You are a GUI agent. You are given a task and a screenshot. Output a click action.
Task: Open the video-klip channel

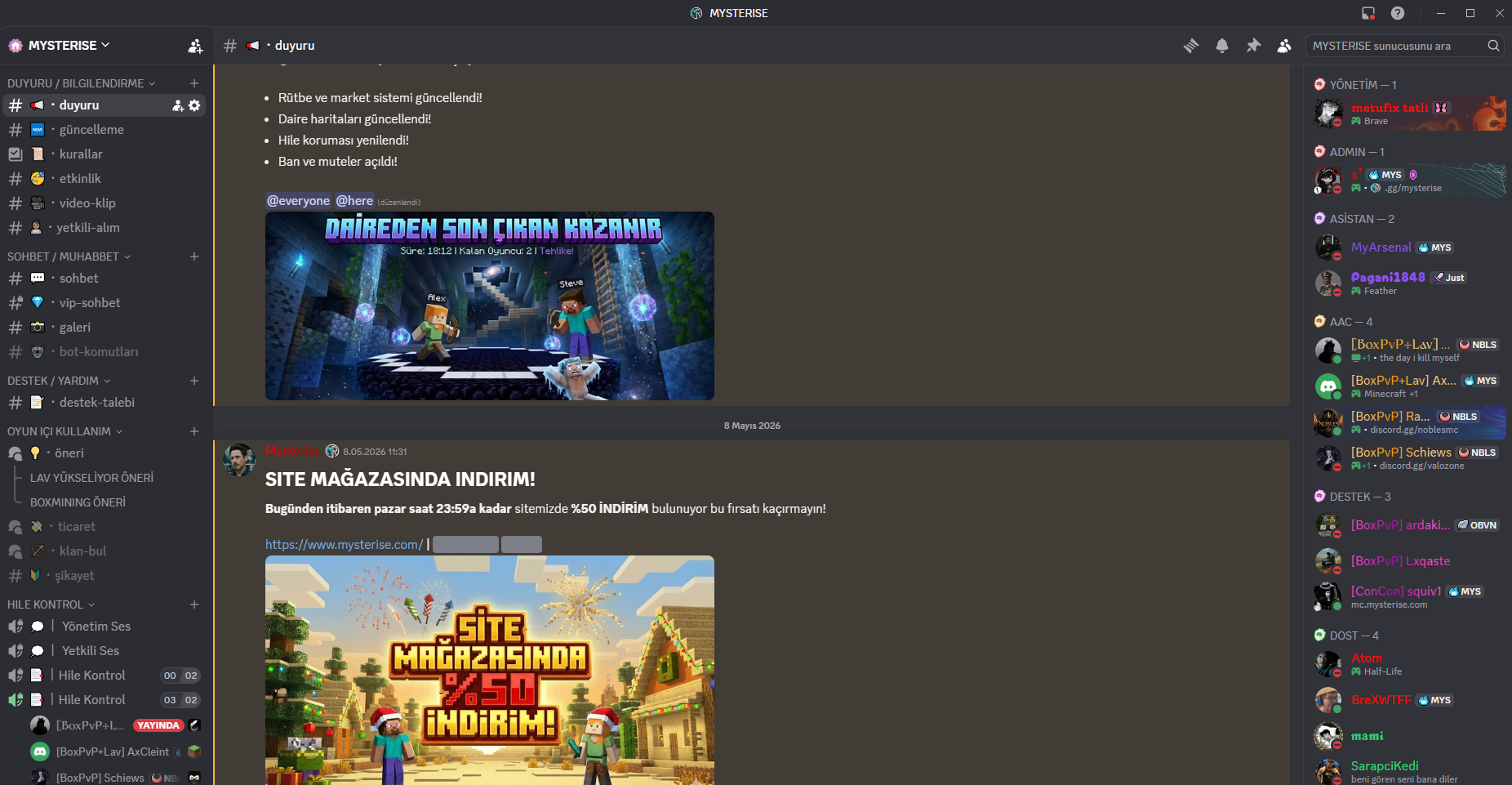tap(106, 203)
